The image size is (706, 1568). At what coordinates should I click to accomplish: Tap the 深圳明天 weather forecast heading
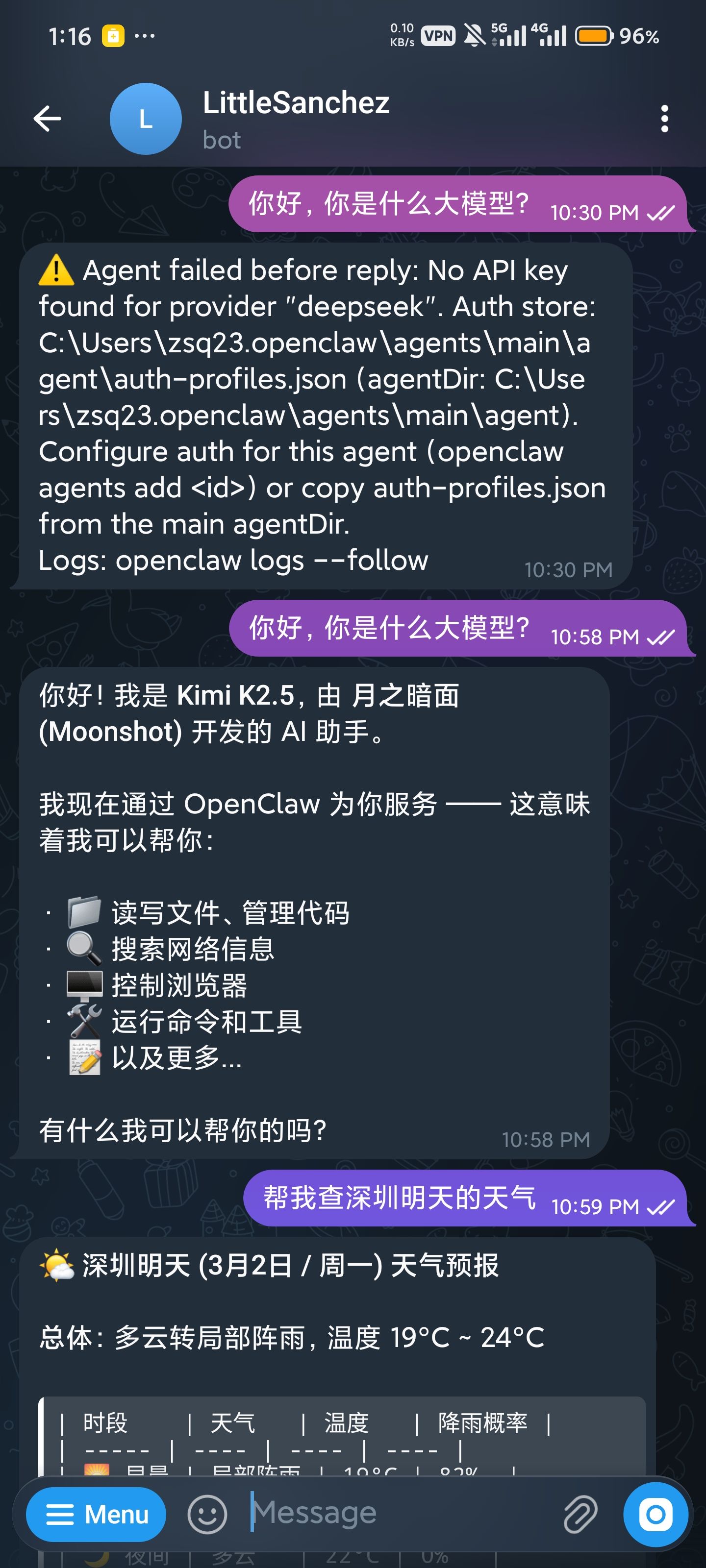(269, 1266)
